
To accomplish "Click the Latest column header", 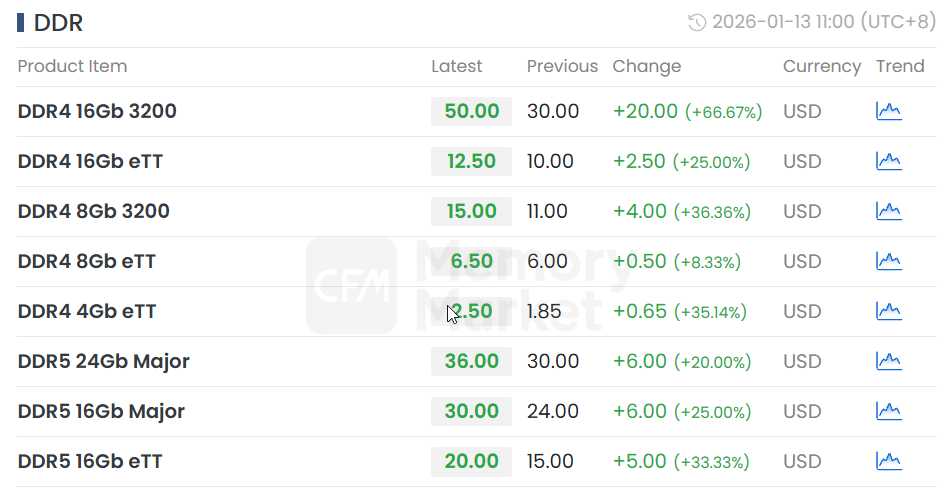I will click(456, 66).
